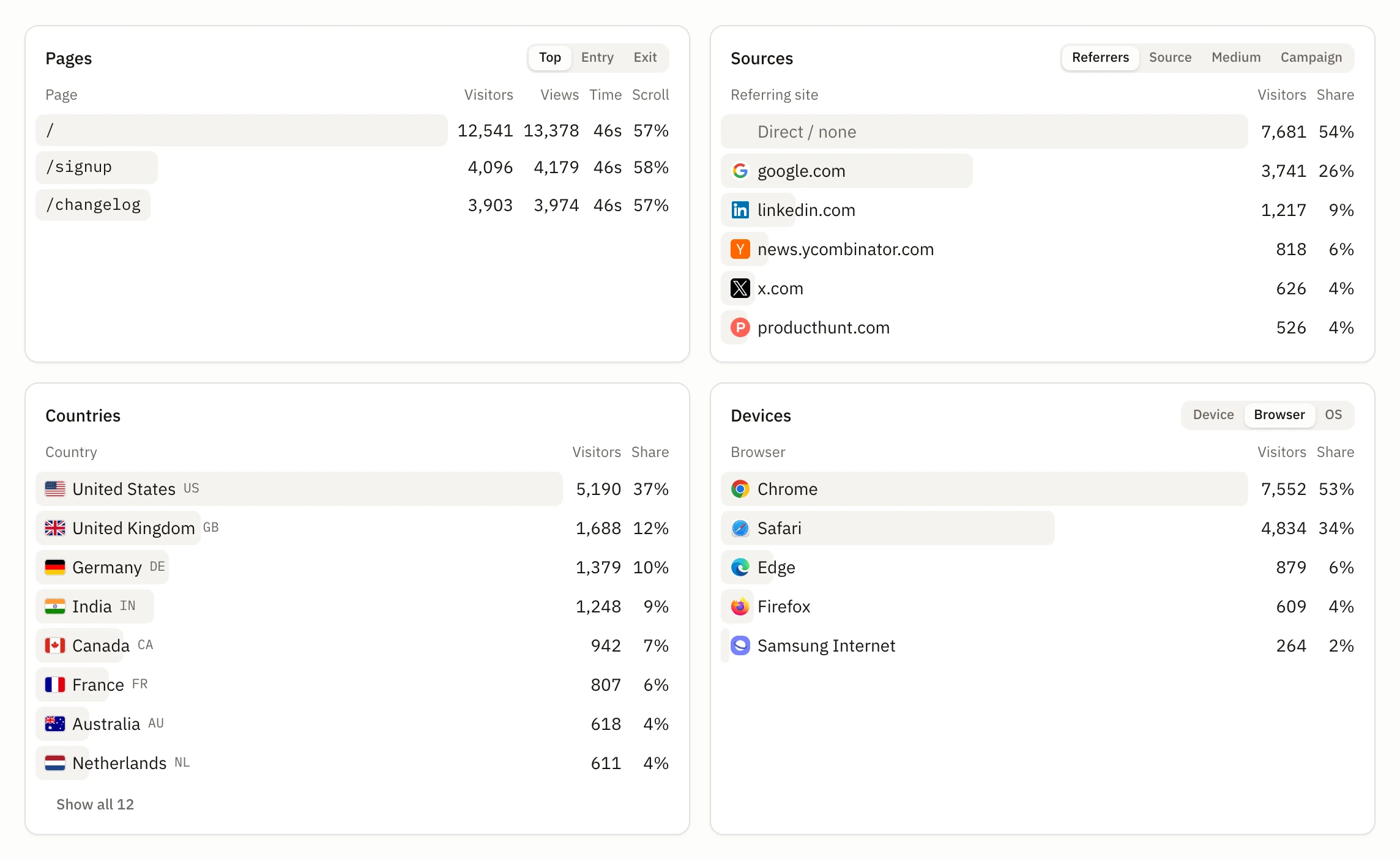Select the Referrers tab in Sources

coord(1100,58)
